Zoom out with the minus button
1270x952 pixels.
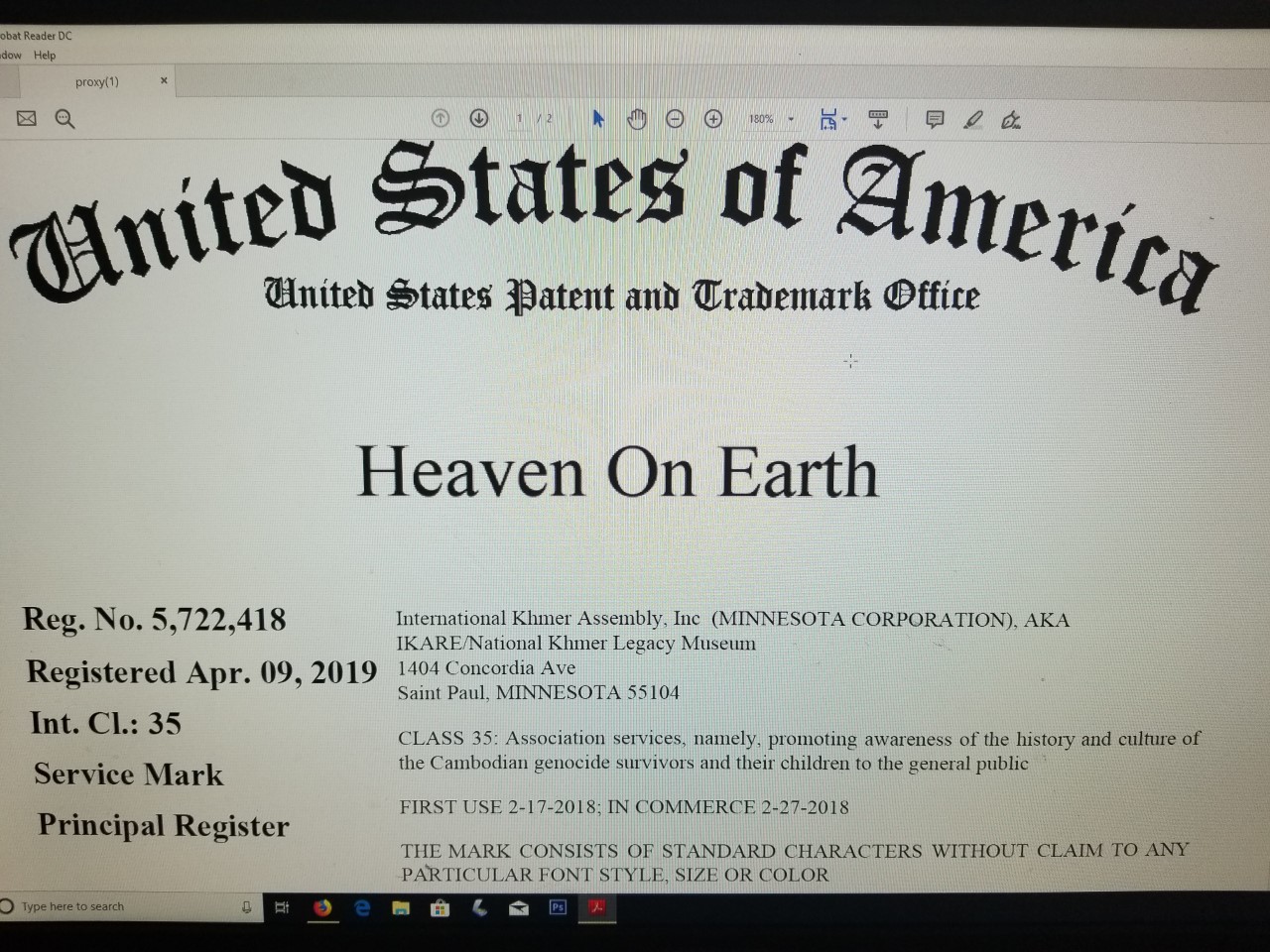[x=675, y=119]
